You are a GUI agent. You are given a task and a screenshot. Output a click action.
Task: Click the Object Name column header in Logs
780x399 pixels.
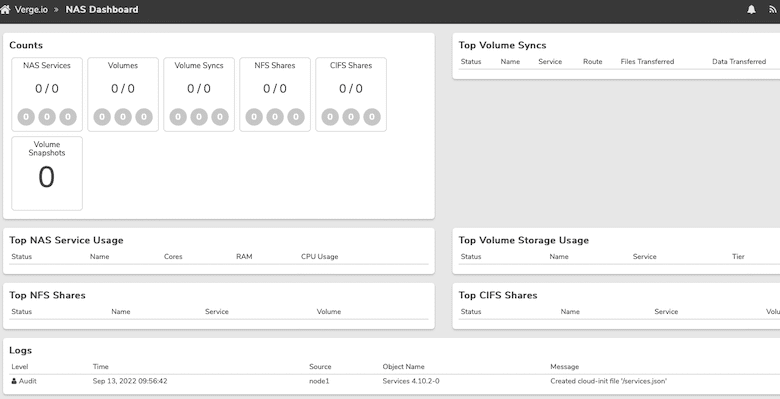403,367
